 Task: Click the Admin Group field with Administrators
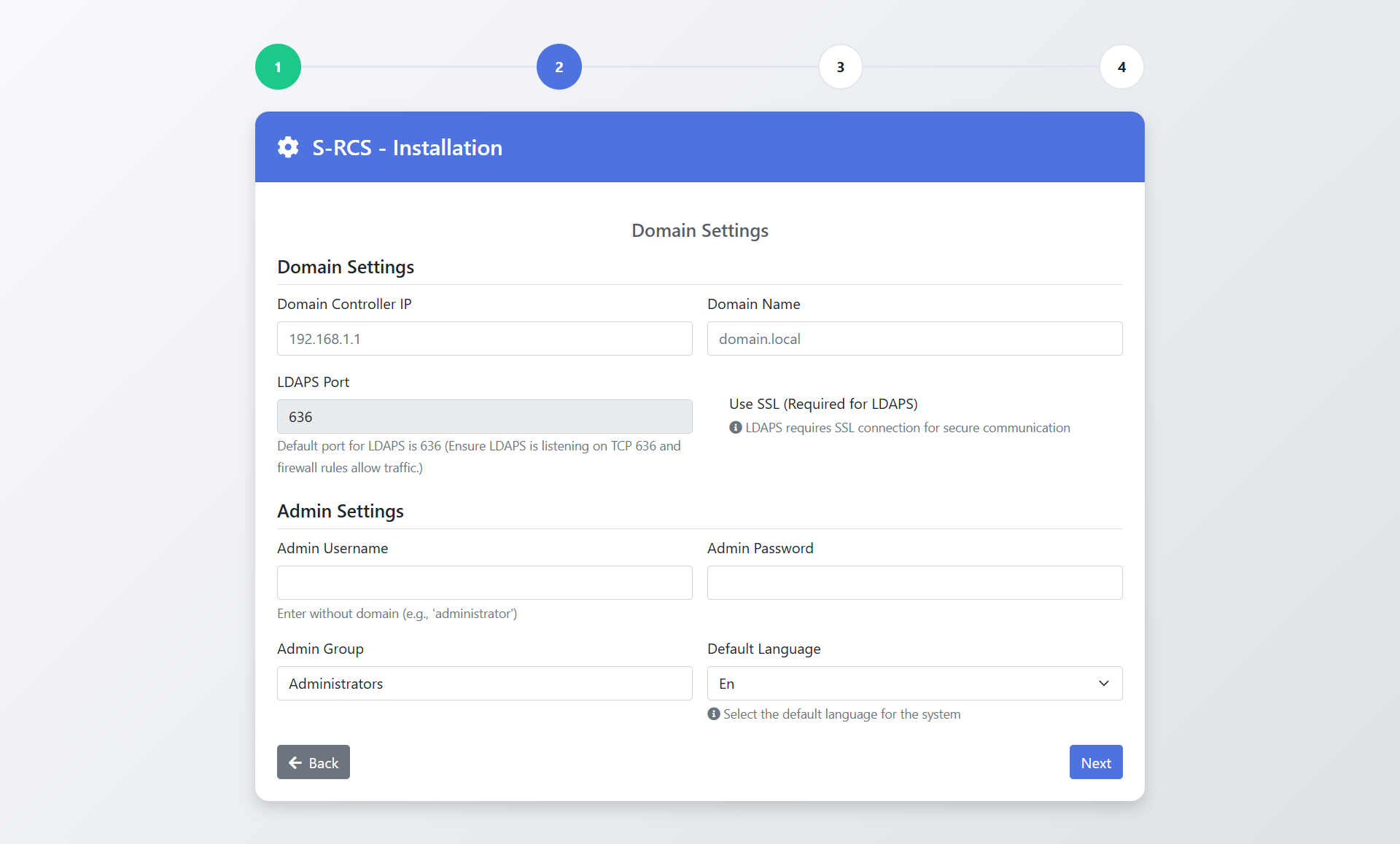[484, 684]
